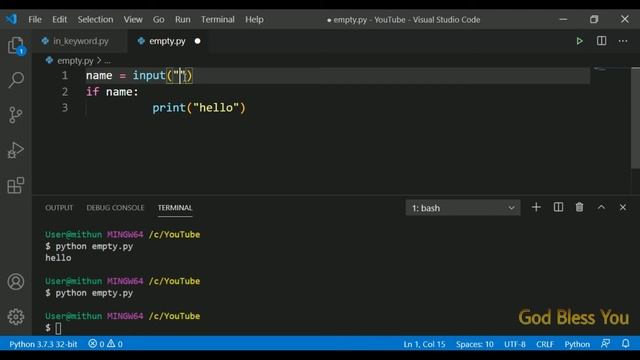Change Spaces: 10 indentation setting
The image size is (640, 360).
pyautogui.click(x=475, y=344)
